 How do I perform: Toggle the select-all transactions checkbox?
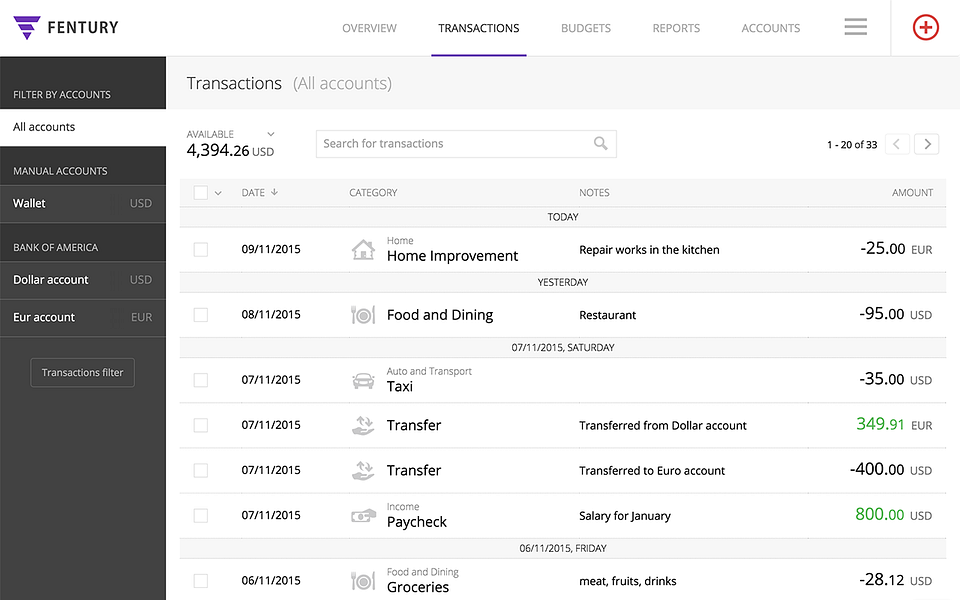click(200, 192)
